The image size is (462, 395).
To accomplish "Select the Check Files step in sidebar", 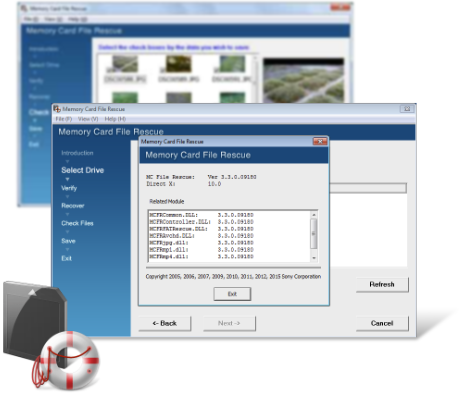I will 77,223.
